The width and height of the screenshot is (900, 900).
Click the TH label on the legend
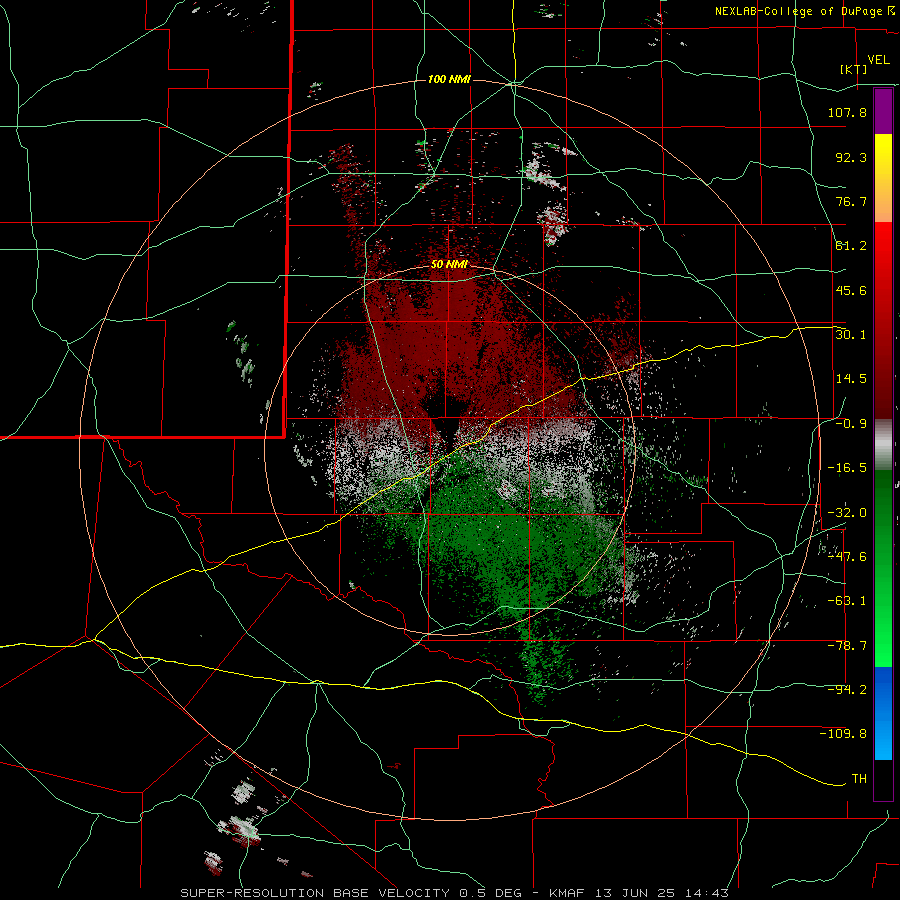pyautogui.click(x=859, y=779)
